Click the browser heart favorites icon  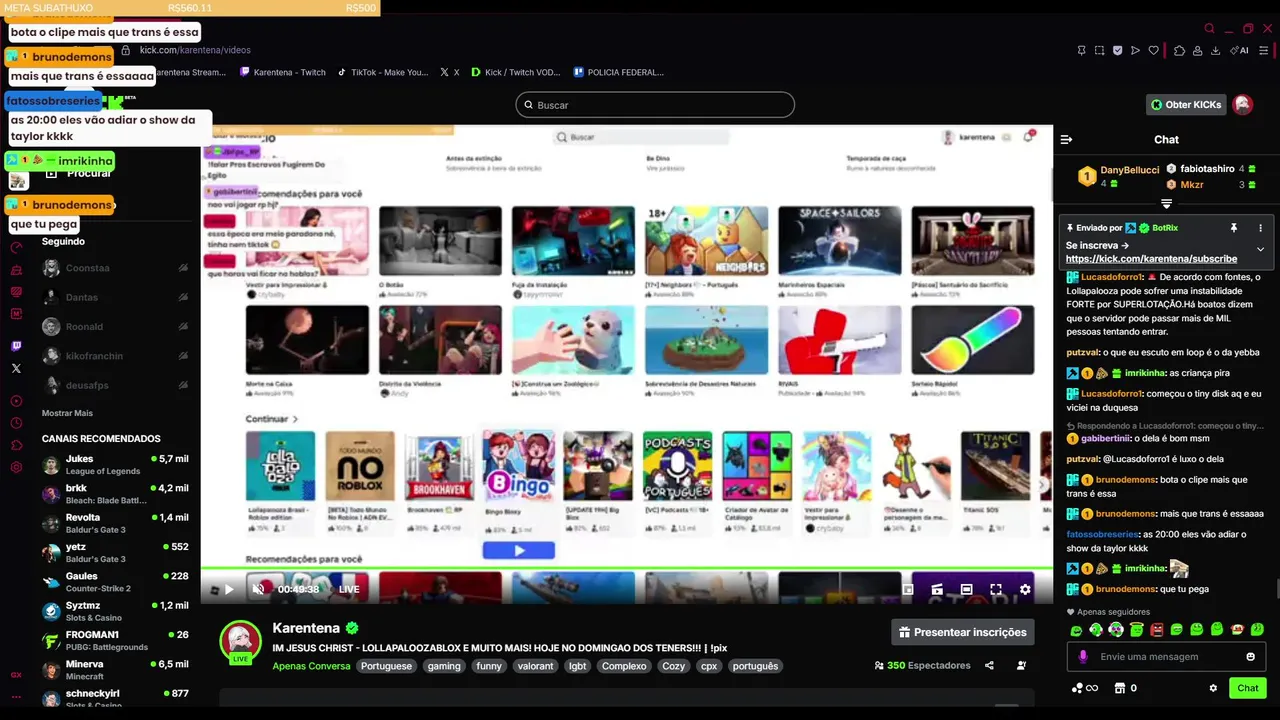tap(1153, 50)
